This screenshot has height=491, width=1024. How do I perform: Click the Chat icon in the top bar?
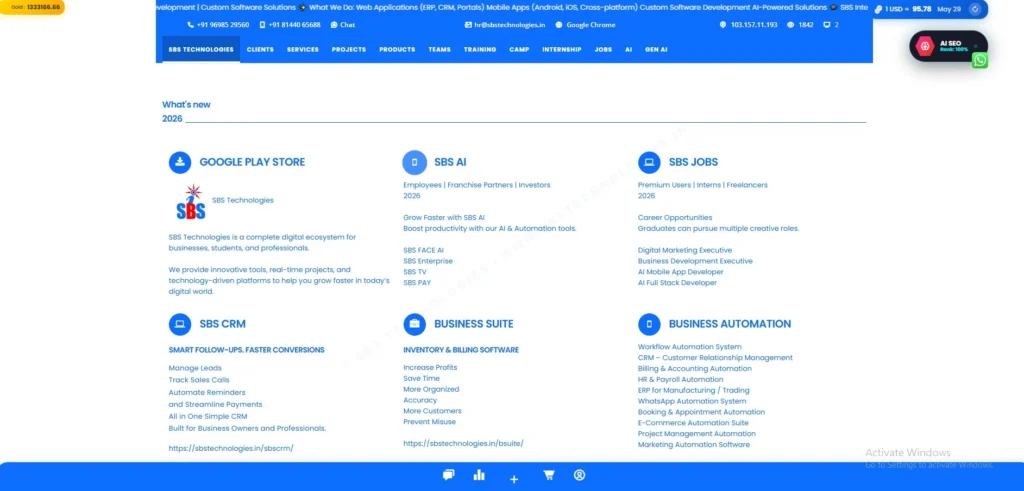[x=334, y=25]
